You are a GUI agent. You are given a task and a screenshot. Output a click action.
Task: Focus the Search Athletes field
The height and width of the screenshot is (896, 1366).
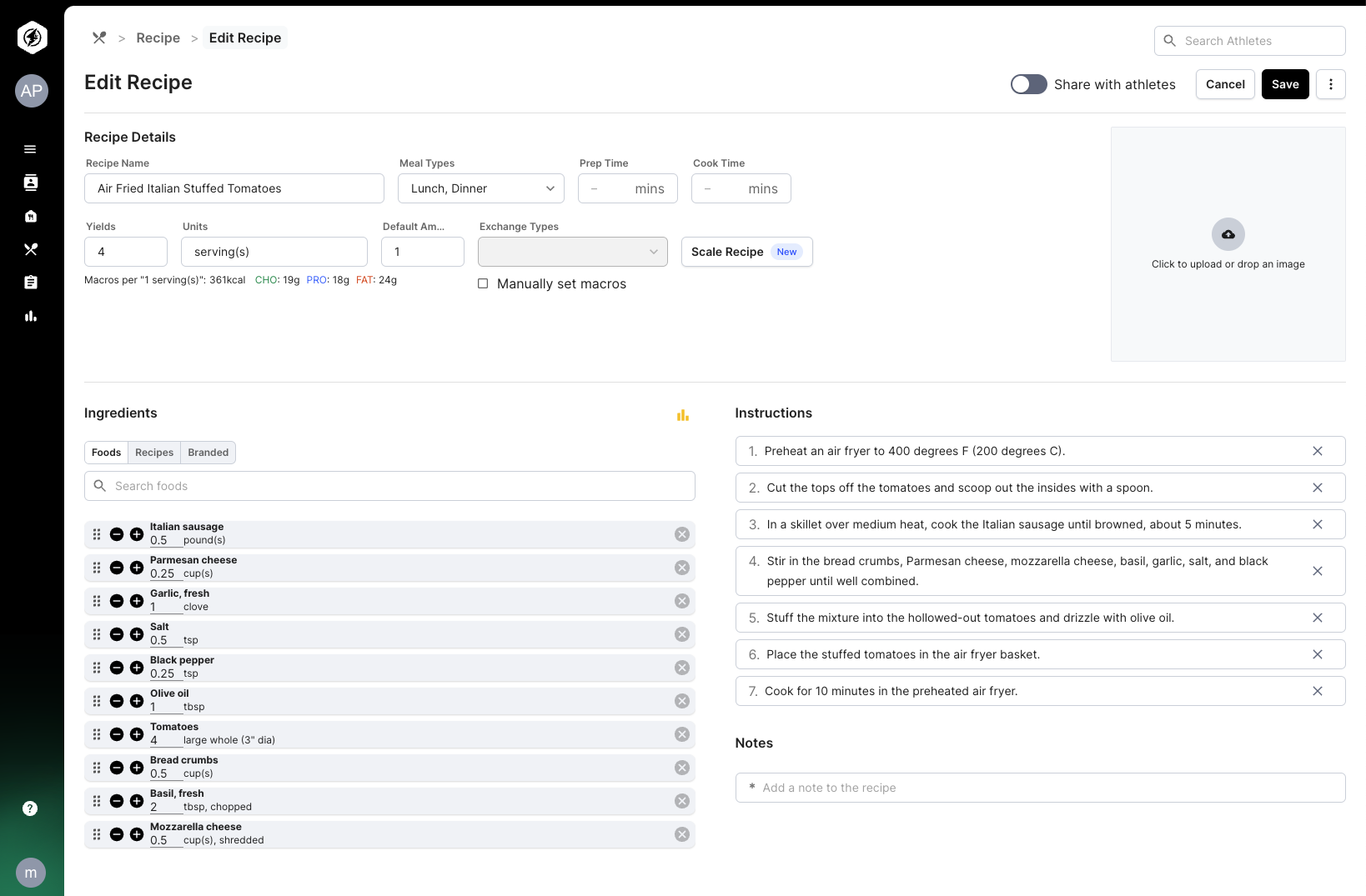click(x=1250, y=41)
